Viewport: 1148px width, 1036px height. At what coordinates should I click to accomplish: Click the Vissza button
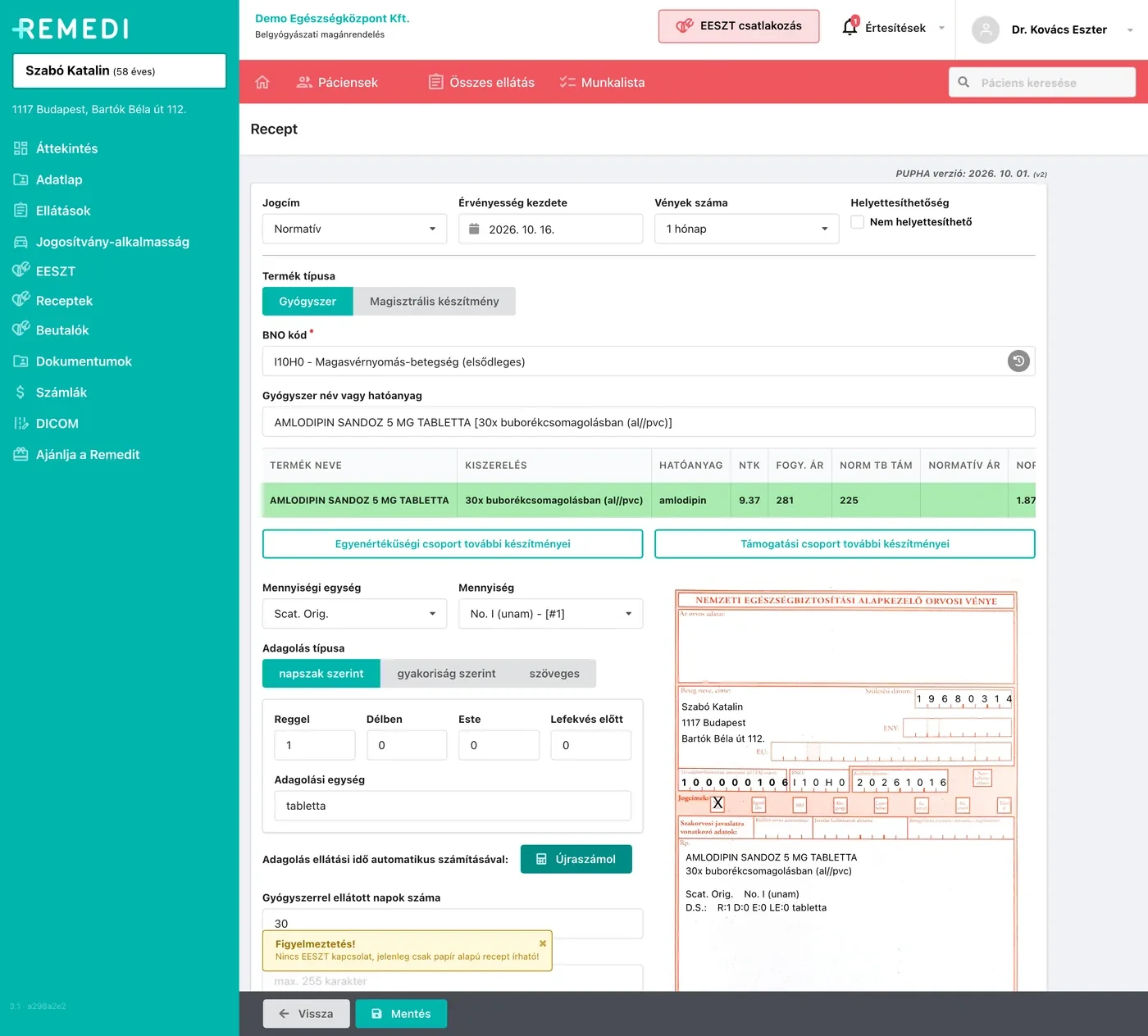pyautogui.click(x=306, y=1014)
